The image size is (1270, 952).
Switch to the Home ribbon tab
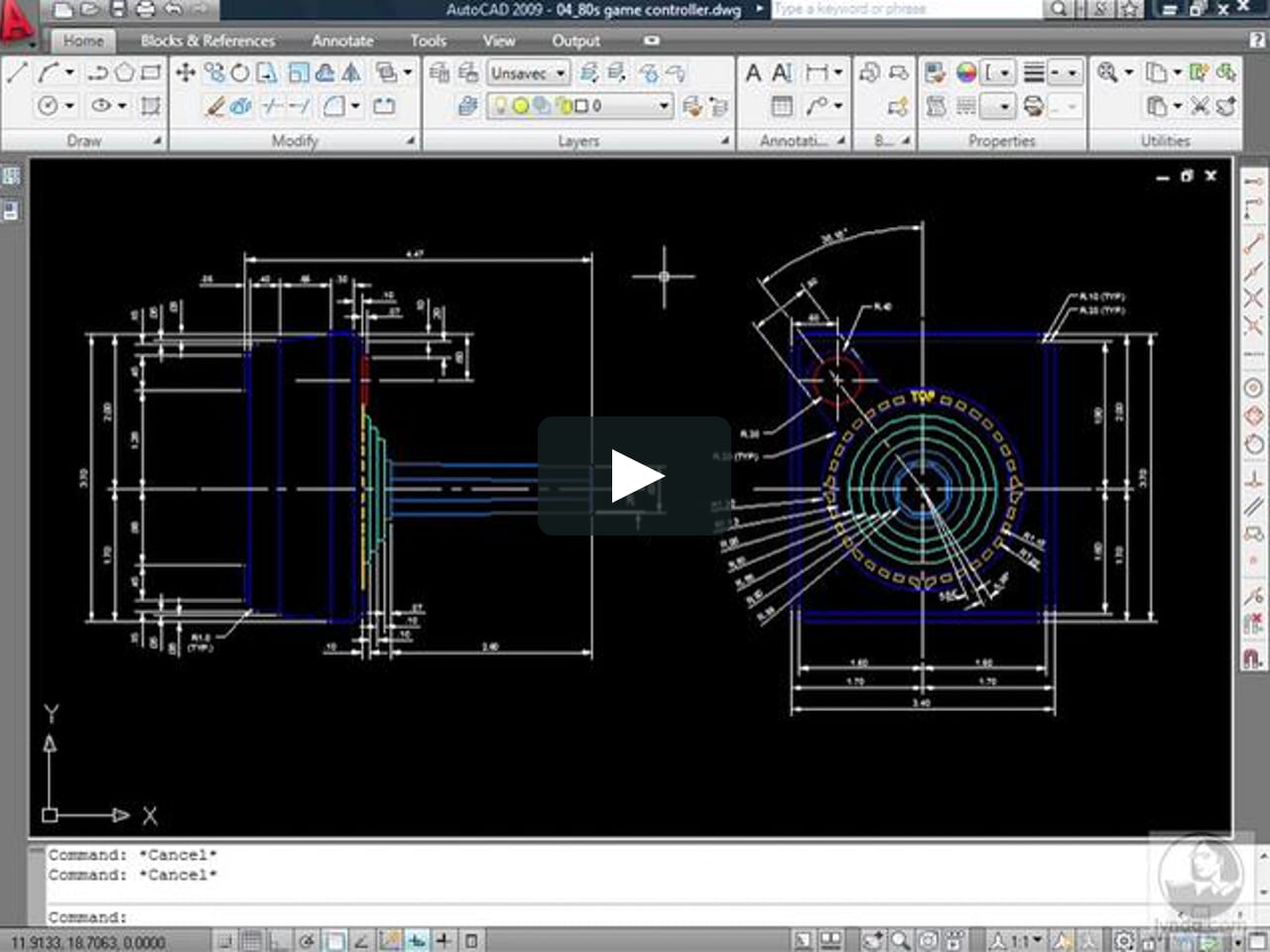83,41
